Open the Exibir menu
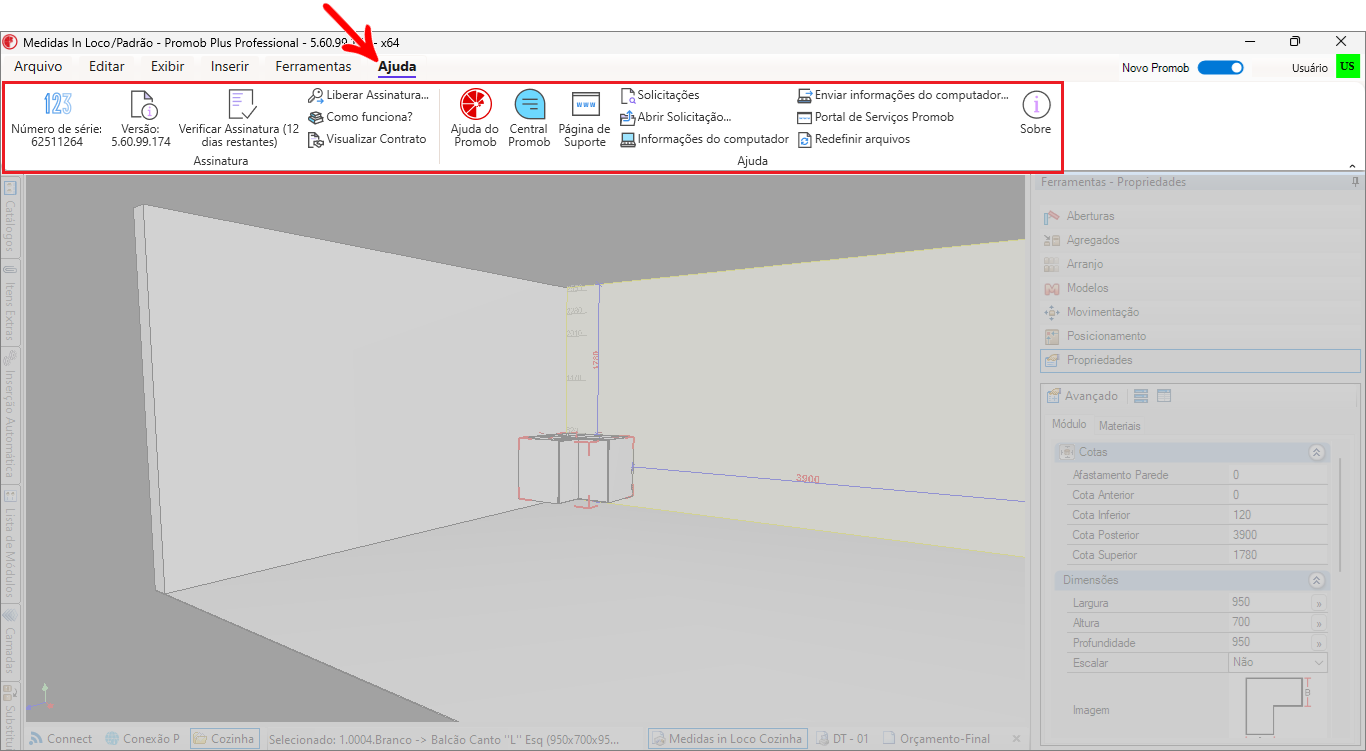The width and height of the screenshot is (1366, 751). (x=168, y=67)
